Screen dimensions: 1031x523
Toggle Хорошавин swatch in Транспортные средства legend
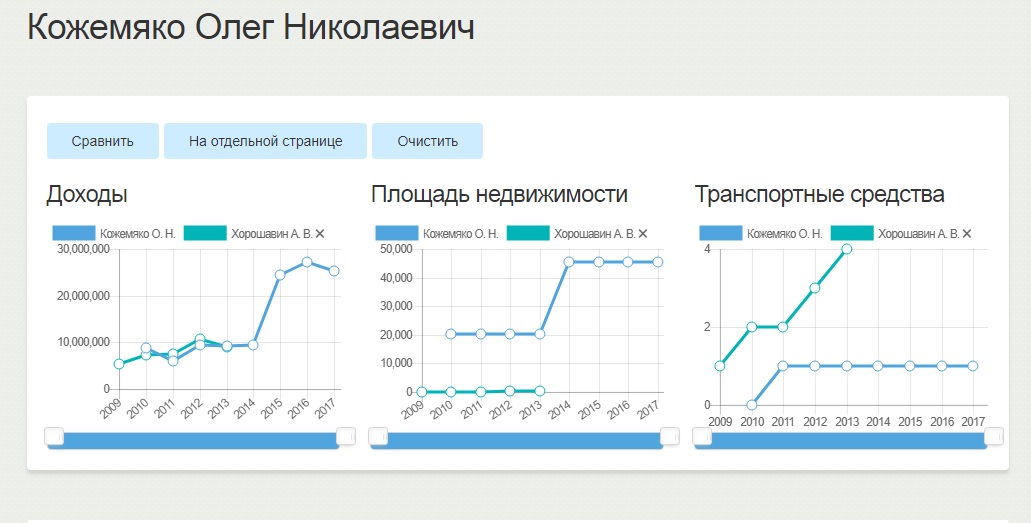click(851, 234)
